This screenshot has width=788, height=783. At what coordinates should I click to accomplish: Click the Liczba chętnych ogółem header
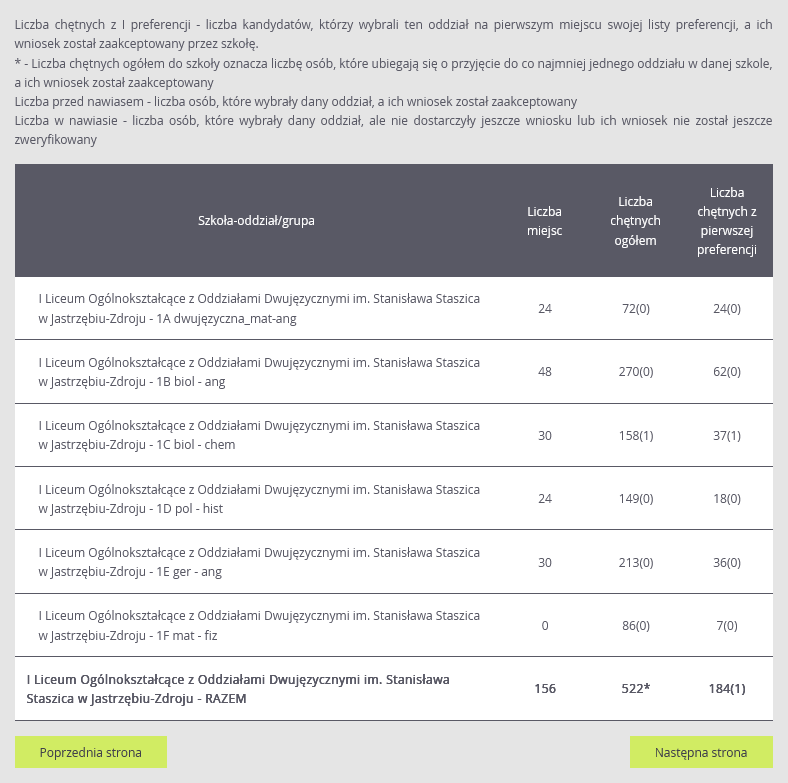[x=636, y=221]
